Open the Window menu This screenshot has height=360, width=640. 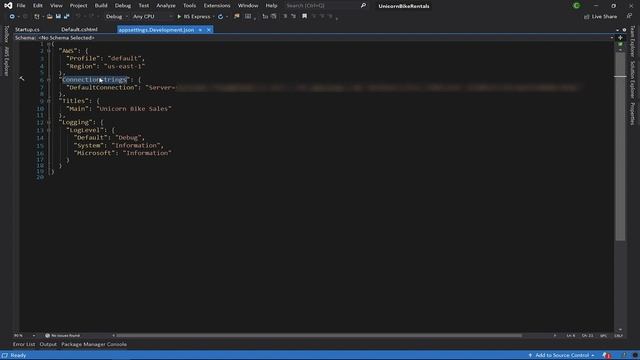click(248, 6)
